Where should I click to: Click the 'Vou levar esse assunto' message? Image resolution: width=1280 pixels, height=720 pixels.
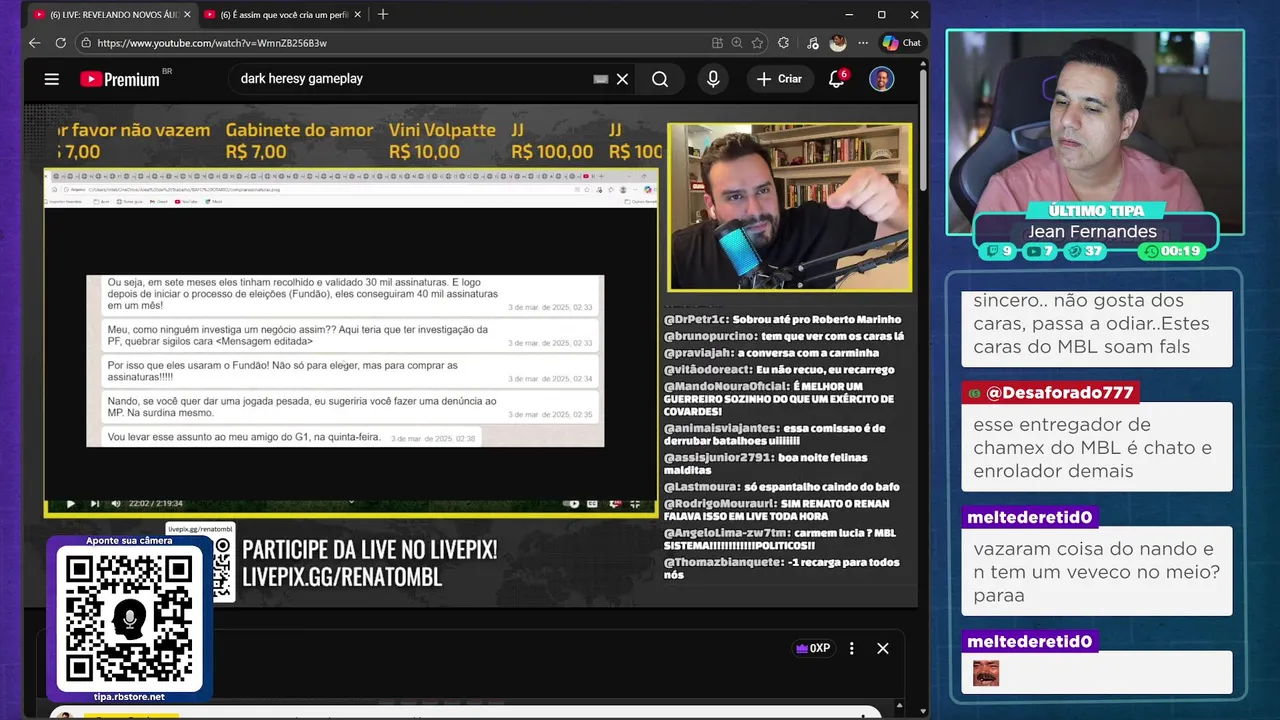291,437
